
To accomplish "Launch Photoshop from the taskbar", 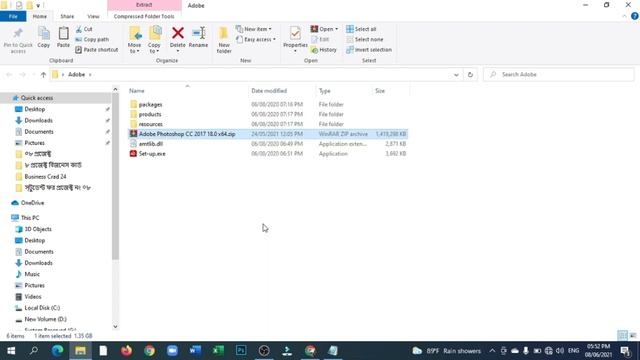I will [241, 351].
